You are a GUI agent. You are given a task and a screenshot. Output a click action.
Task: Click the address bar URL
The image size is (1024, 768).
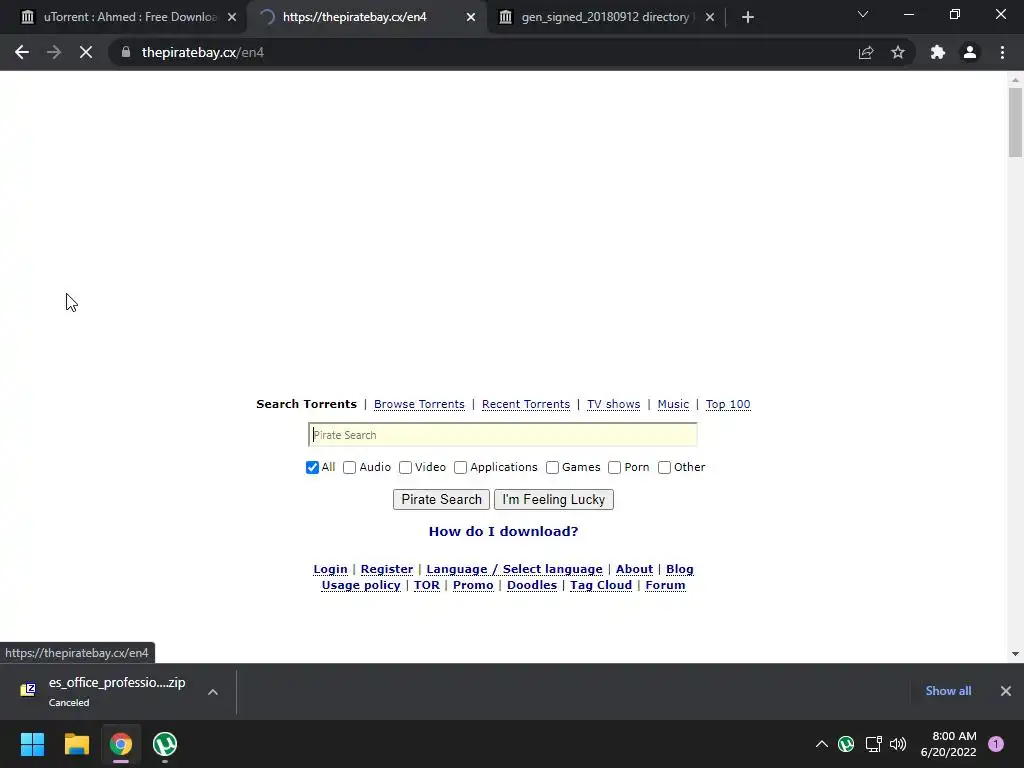[x=203, y=52]
